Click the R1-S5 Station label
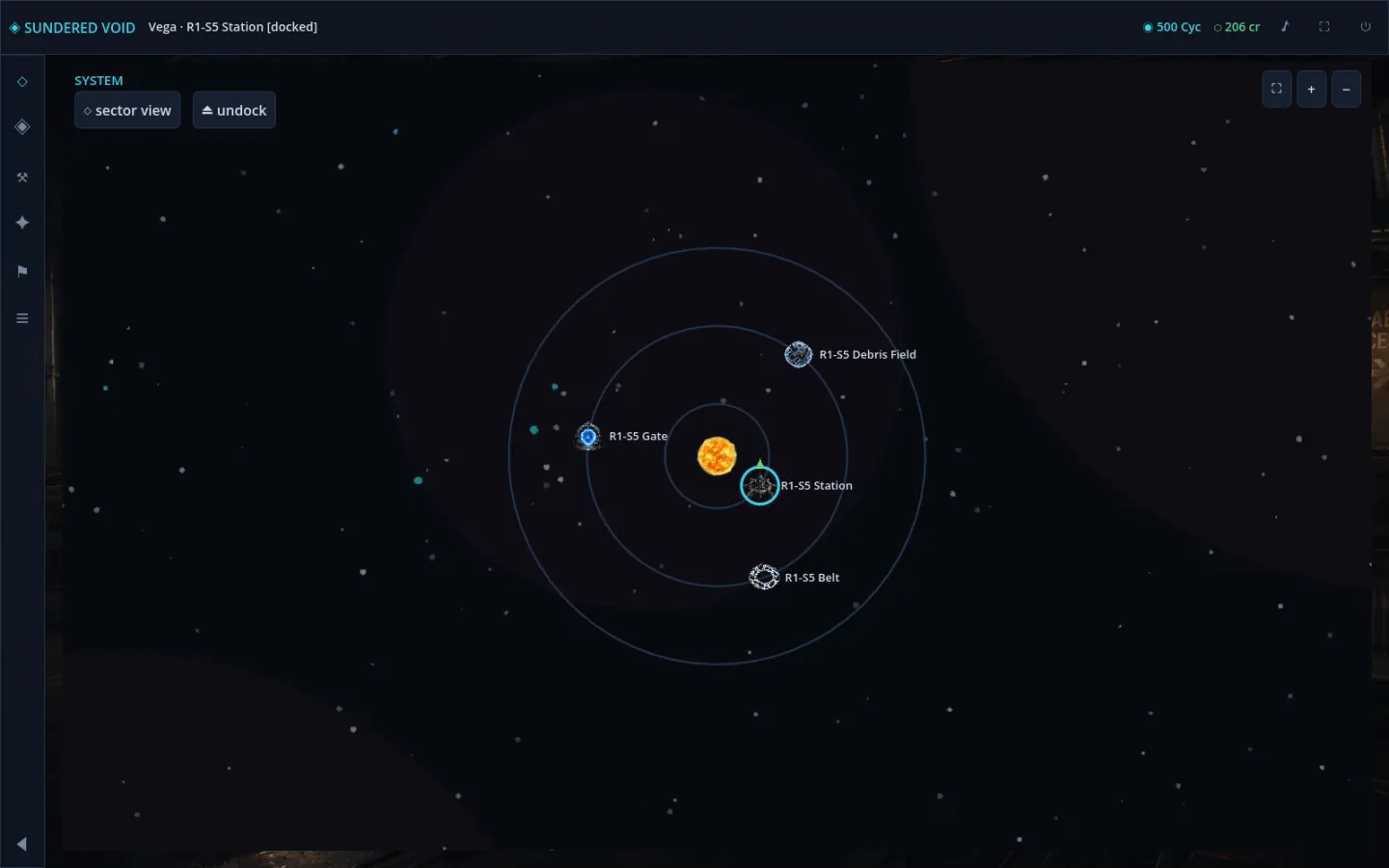 click(x=817, y=486)
